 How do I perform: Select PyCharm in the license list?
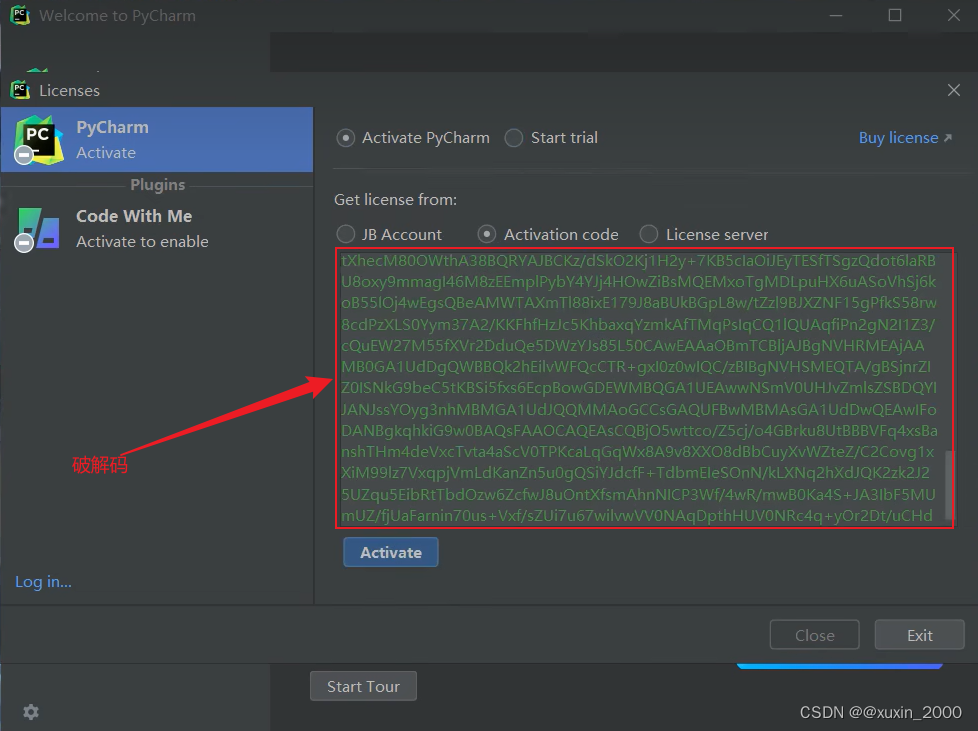click(157, 140)
